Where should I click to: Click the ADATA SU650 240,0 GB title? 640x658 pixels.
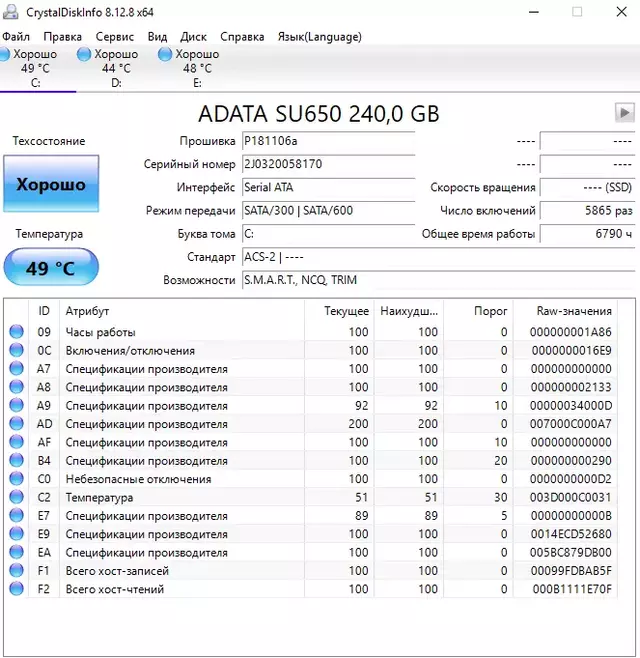(x=319, y=114)
